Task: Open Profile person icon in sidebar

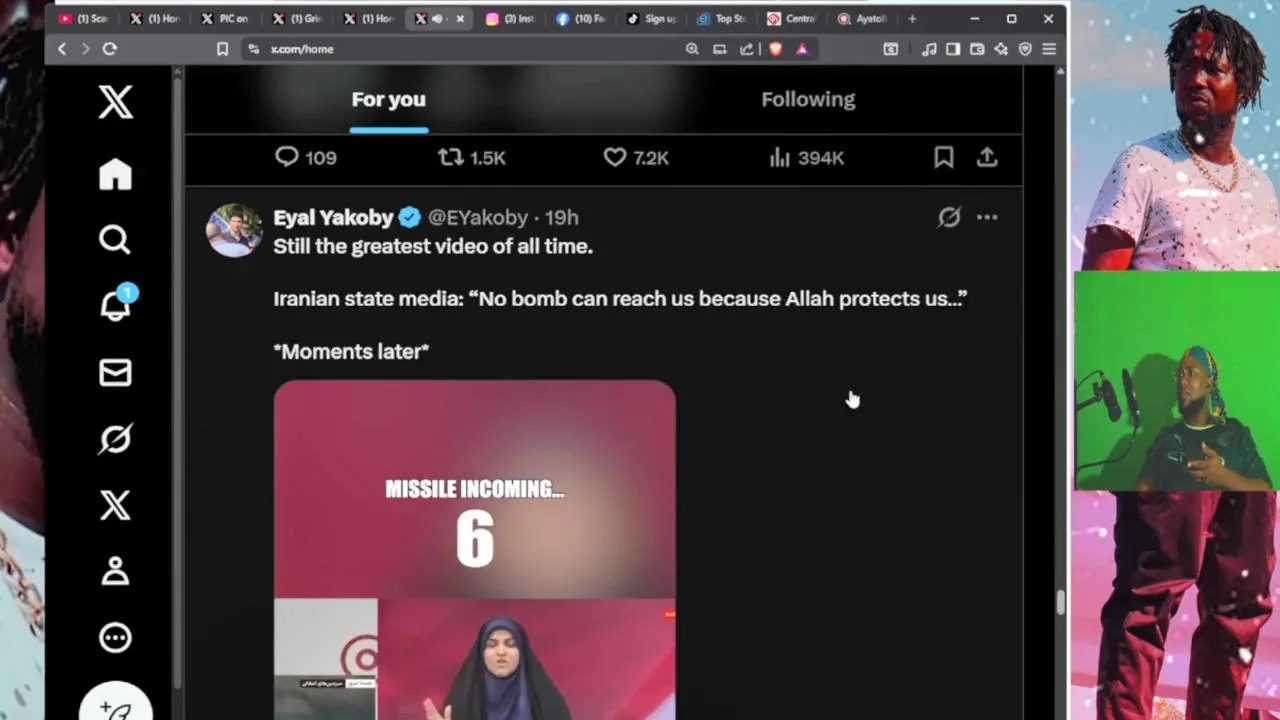Action: click(x=115, y=571)
